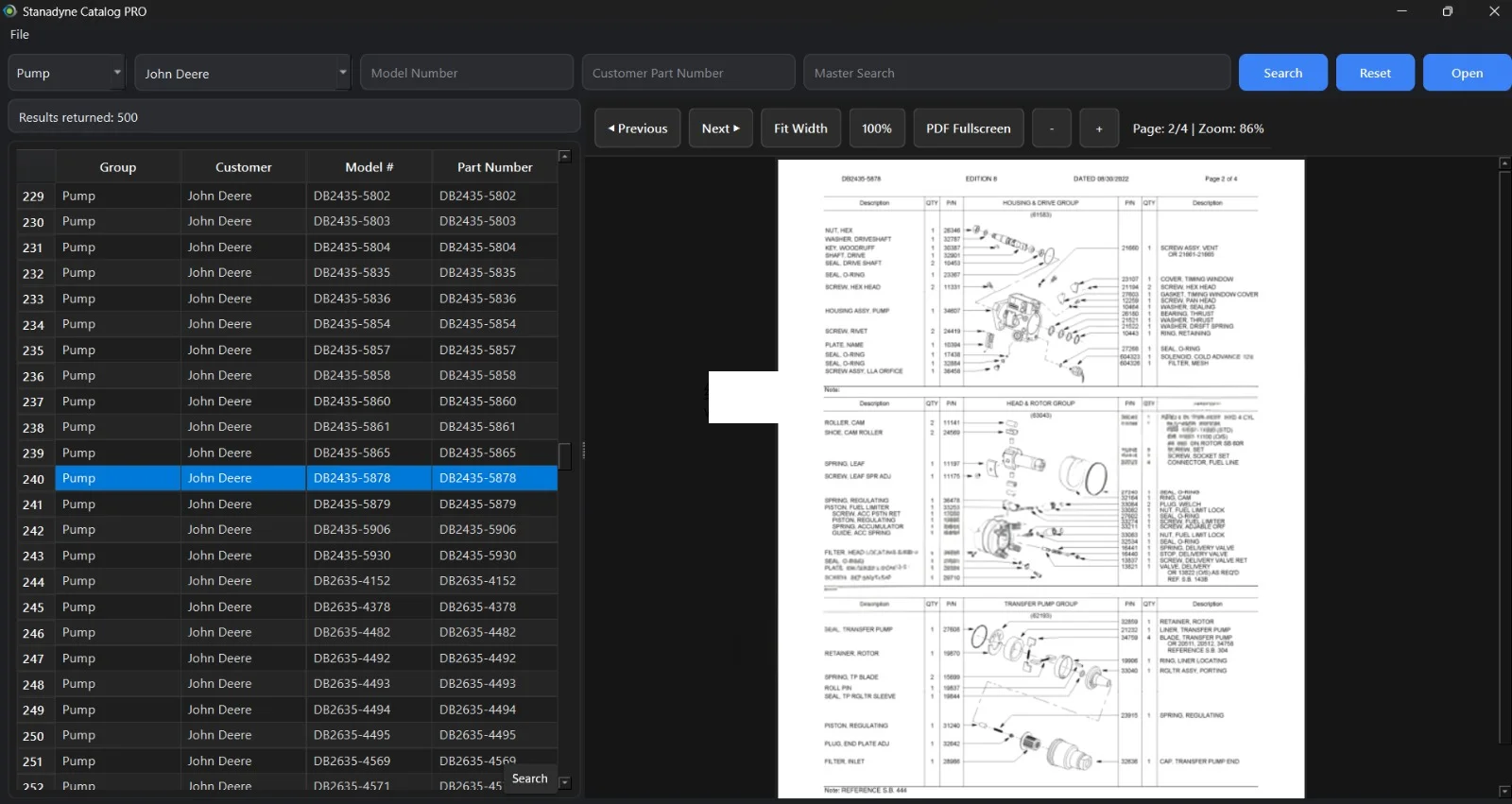Click PDF viewer scroll down arrow

1504,792
